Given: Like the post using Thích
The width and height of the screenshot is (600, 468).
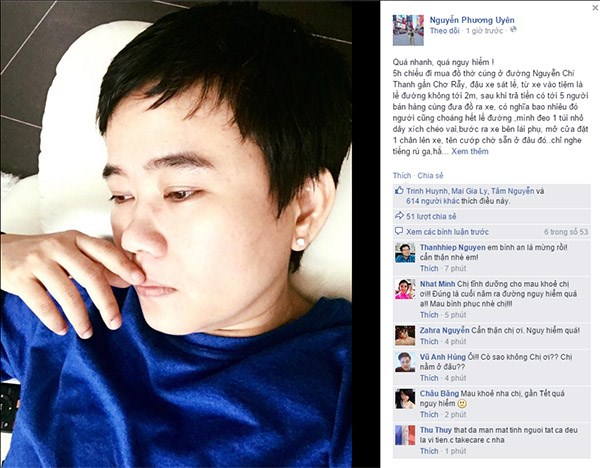Looking at the screenshot, I should [401, 175].
